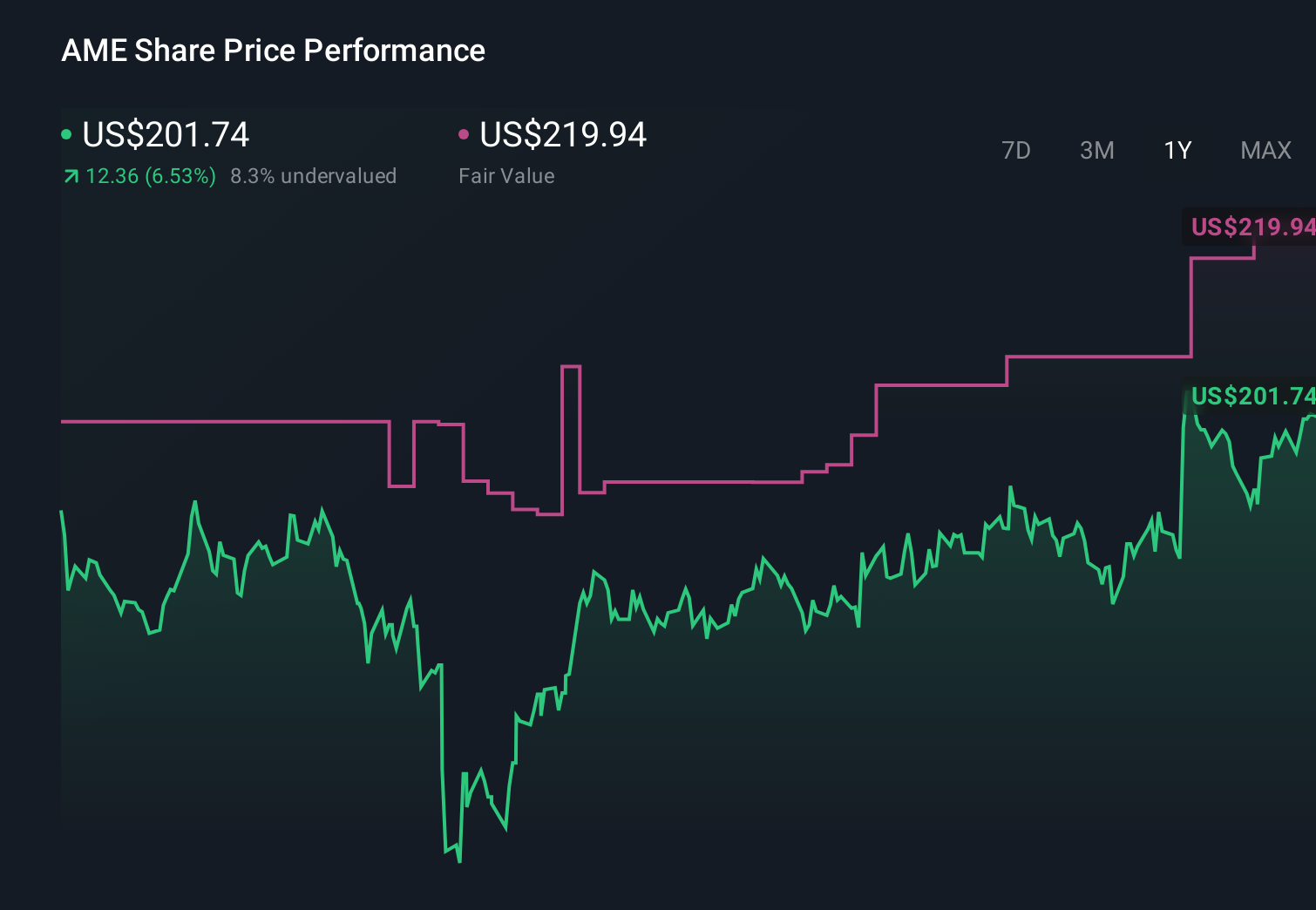The height and width of the screenshot is (910, 1316).
Task: Click the 12.36 (6.53%) change text
Action: pyautogui.click(x=149, y=175)
